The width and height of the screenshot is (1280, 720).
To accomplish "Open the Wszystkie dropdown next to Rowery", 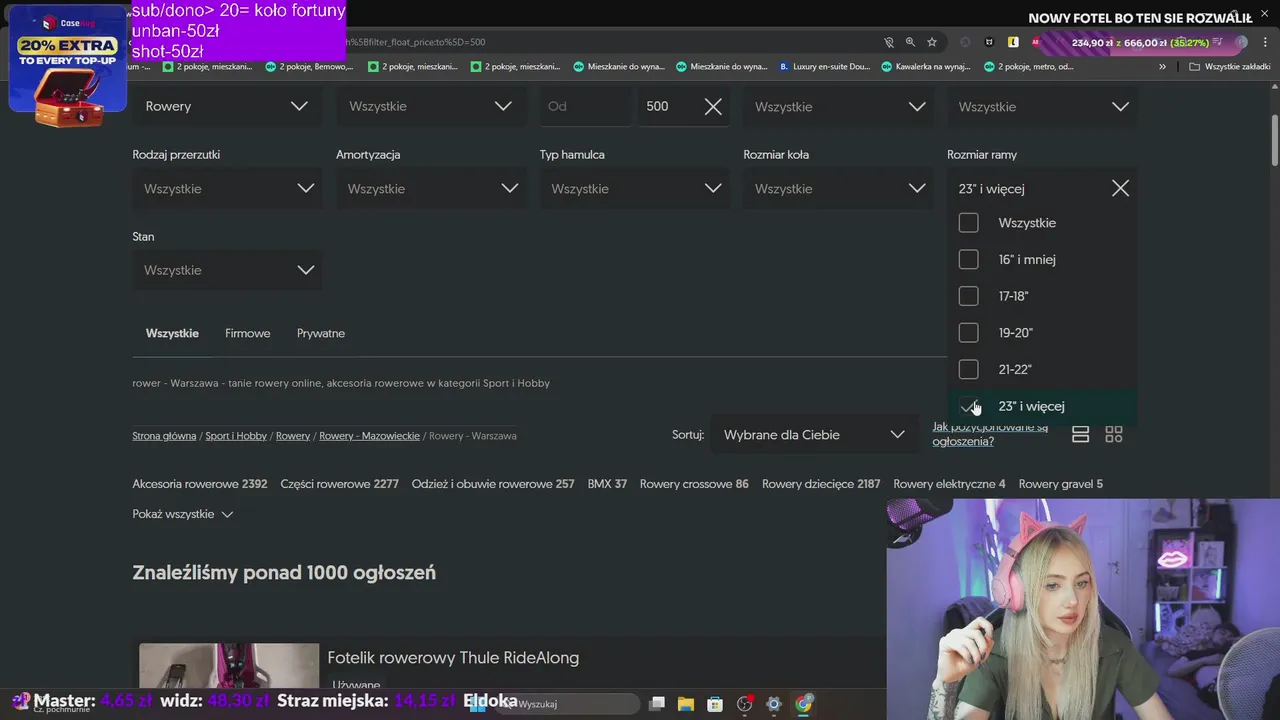I will [x=431, y=107].
